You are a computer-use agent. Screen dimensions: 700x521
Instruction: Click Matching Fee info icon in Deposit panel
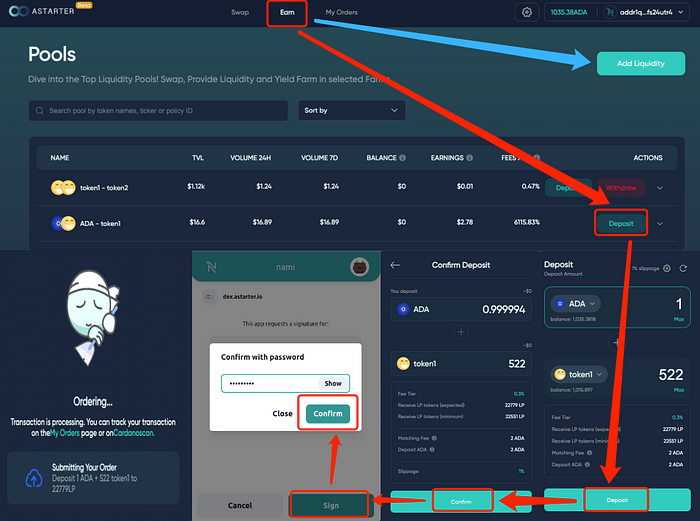(589, 453)
